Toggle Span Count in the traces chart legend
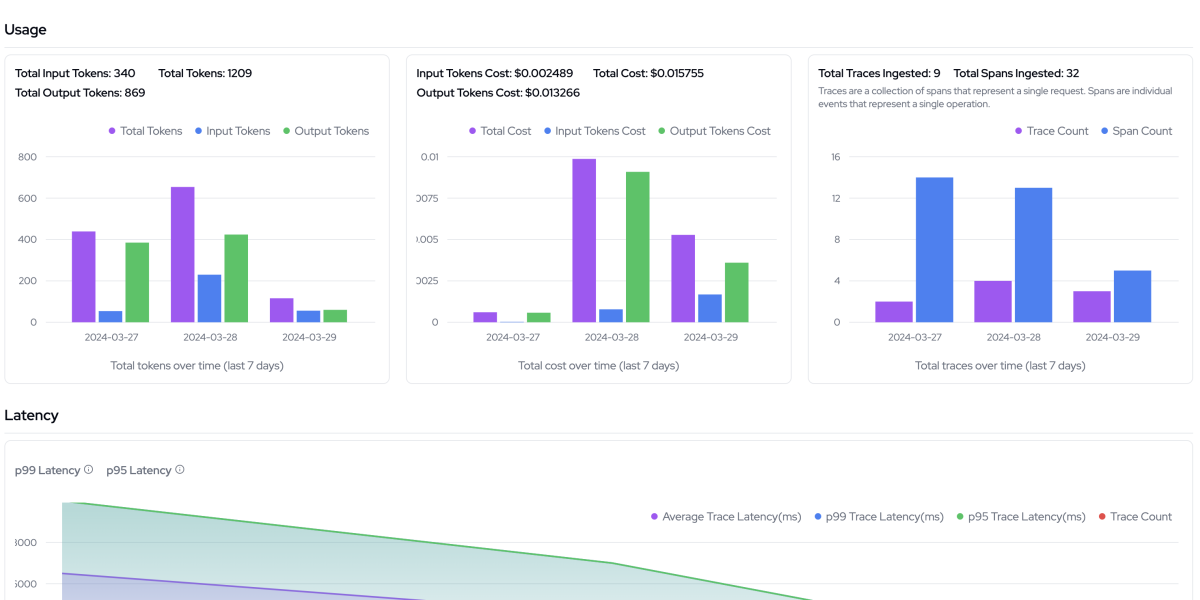This screenshot has width=1200, height=600. [x=1136, y=131]
